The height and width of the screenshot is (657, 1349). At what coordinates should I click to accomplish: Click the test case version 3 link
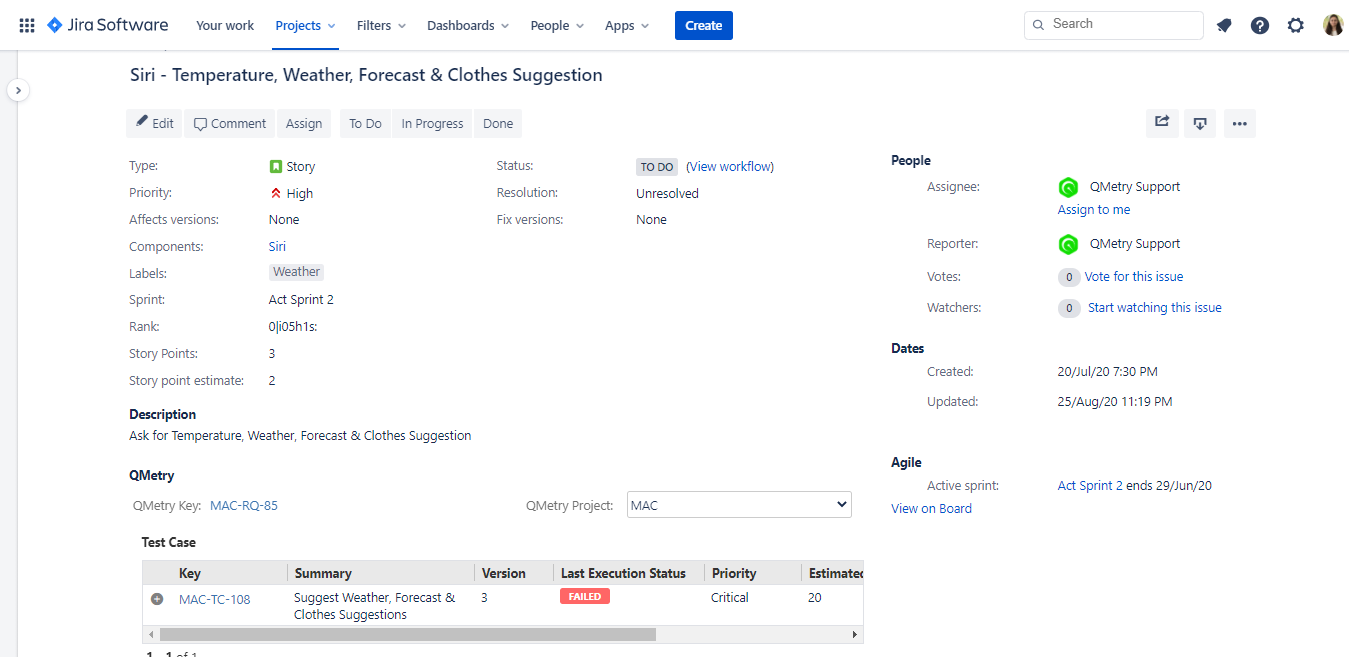pos(484,598)
